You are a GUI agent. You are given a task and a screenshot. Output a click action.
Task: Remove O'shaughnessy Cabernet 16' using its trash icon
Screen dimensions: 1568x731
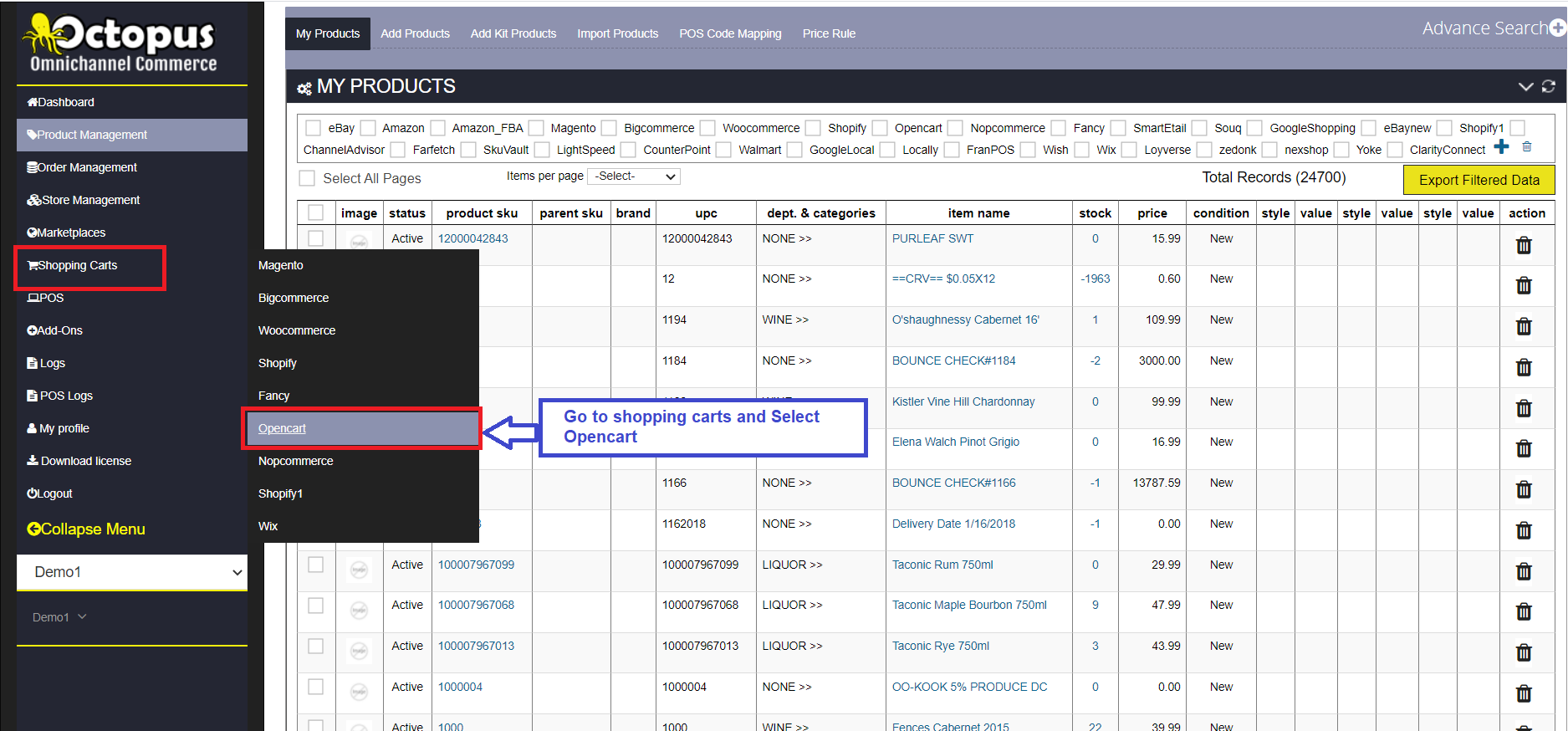pos(1524,326)
